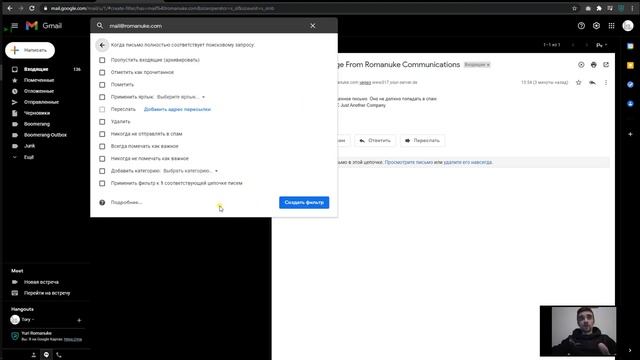Go back to filter criteria with back arrow
This screenshot has height=360, width=640.
[x=102, y=45]
